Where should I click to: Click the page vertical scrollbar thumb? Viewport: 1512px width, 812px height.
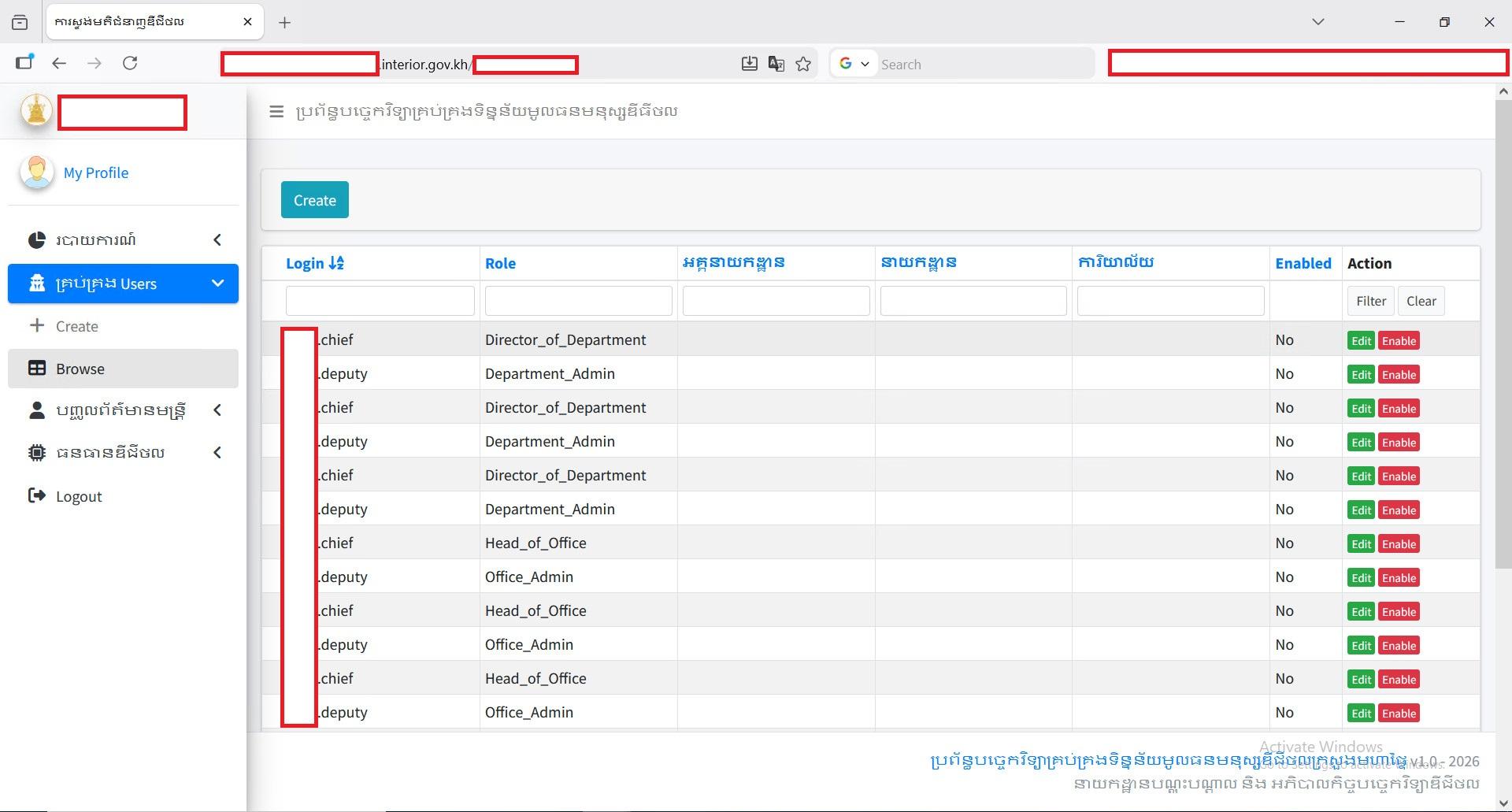pyautogui.click(x=1503, y=334)
